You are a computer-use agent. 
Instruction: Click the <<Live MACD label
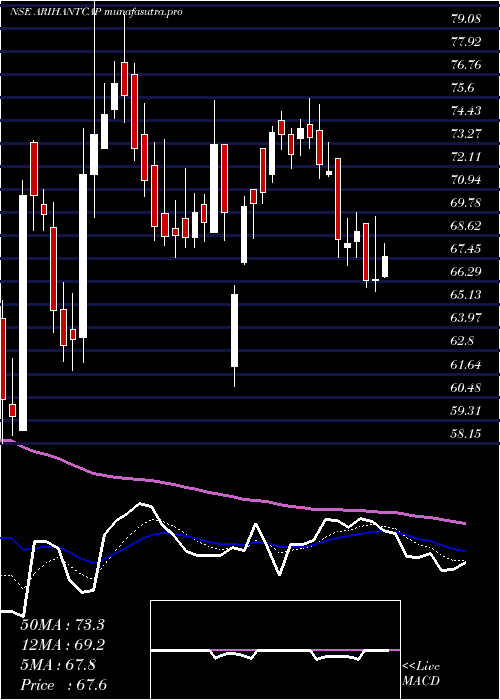pos(421,674)
